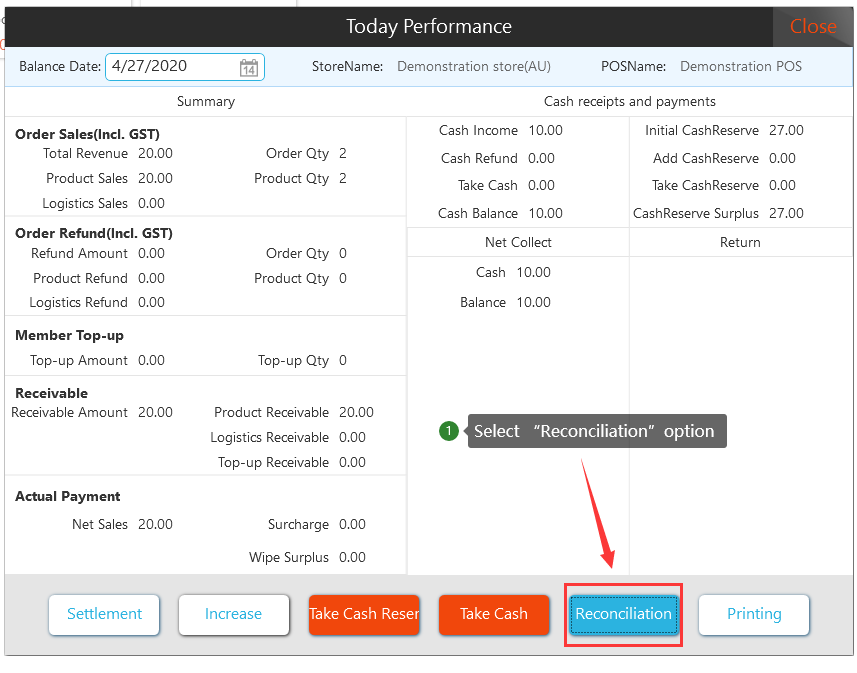
Task: Click the Printing button
Action: coord(753,614)
